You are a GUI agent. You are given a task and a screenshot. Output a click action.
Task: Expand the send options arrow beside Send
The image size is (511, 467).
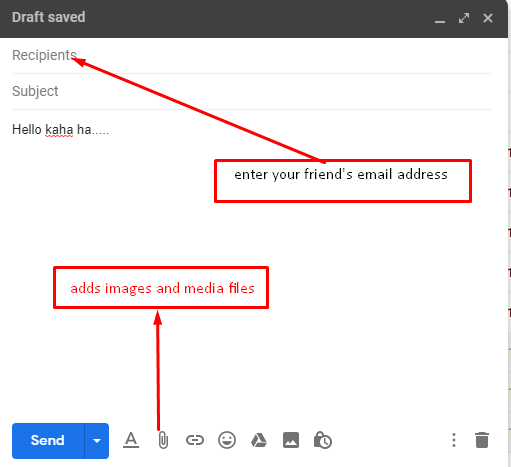[97, 441]
